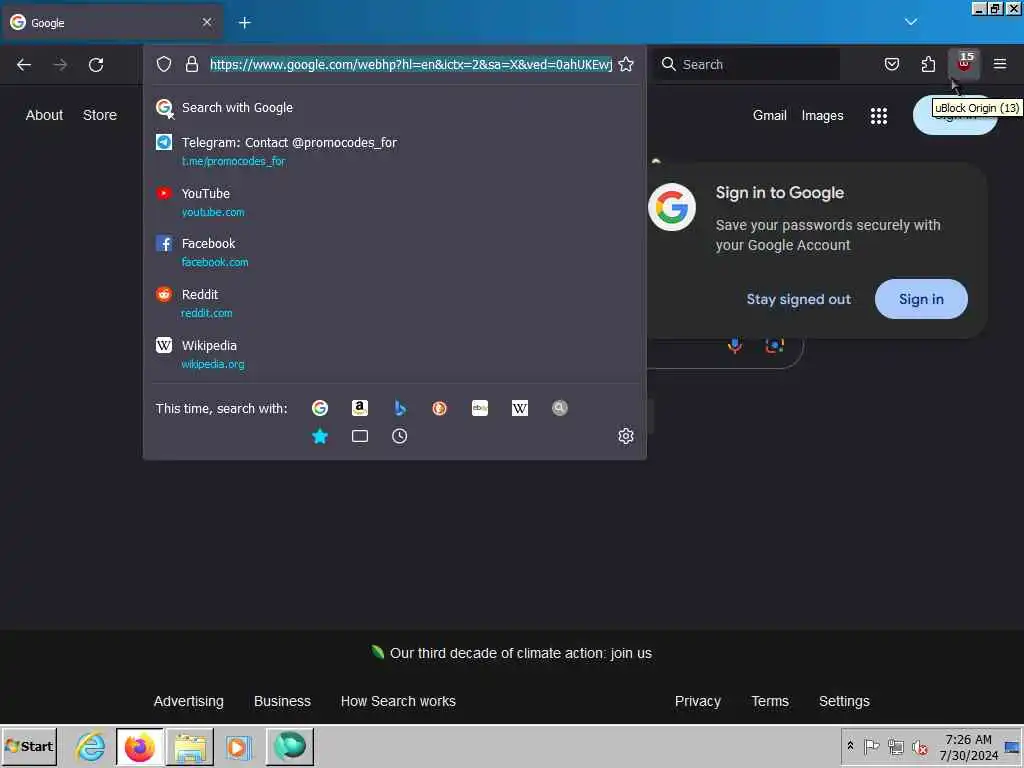Search this time with eBay
Screen dimensions: 1024x768
click(480, 408)
